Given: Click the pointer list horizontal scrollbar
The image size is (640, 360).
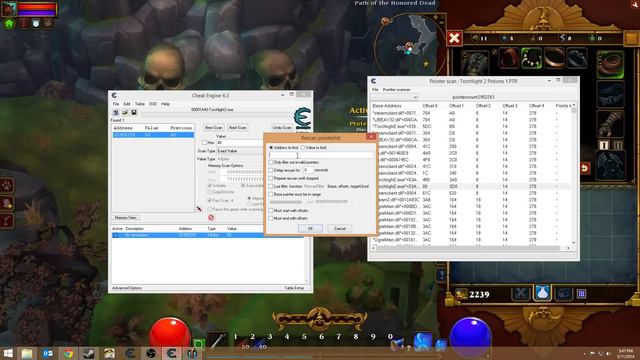Looking at the screenshot, I should pos(470,248).
